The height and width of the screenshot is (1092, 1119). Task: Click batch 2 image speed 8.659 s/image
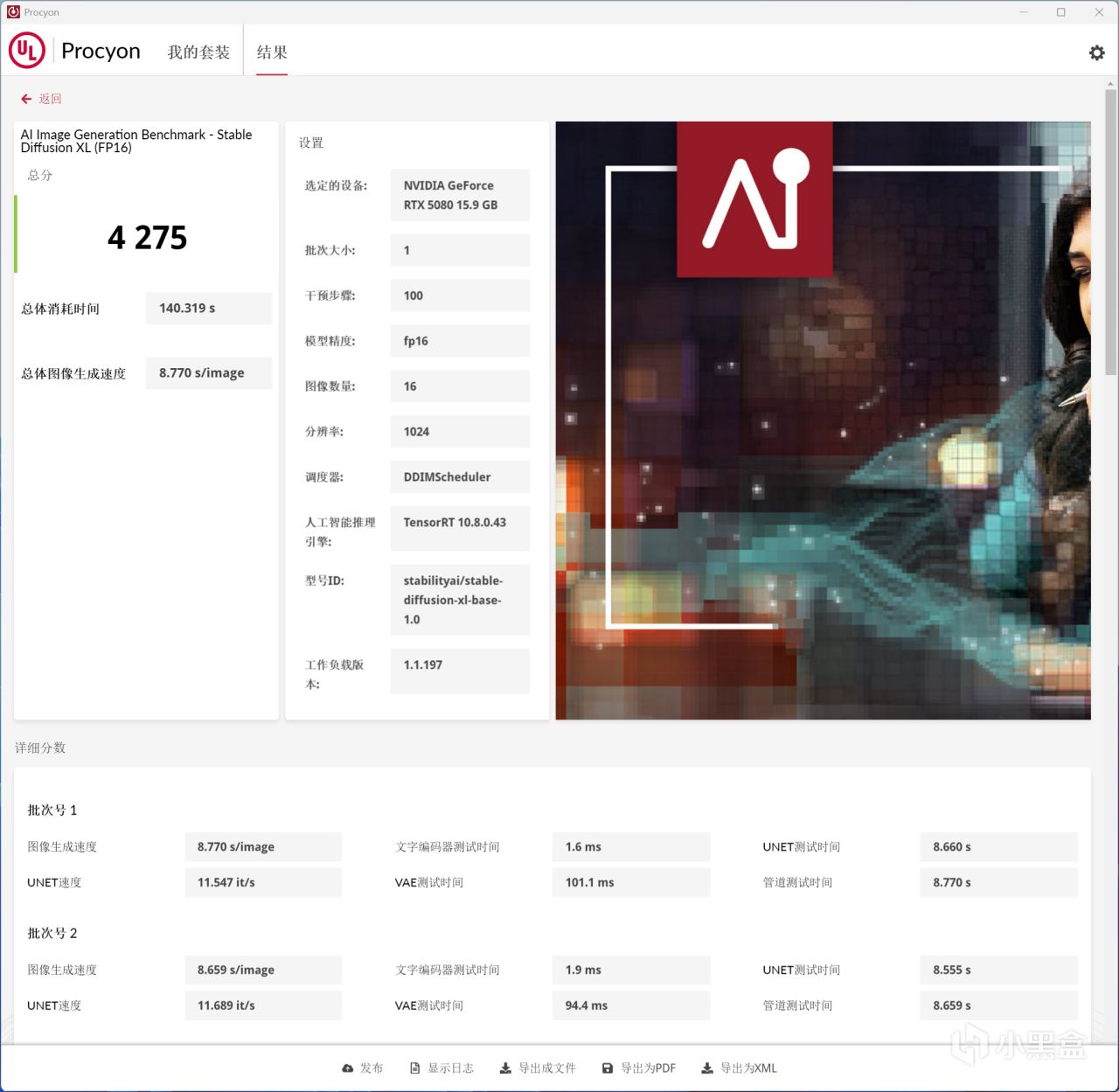[x=263, y=970]
